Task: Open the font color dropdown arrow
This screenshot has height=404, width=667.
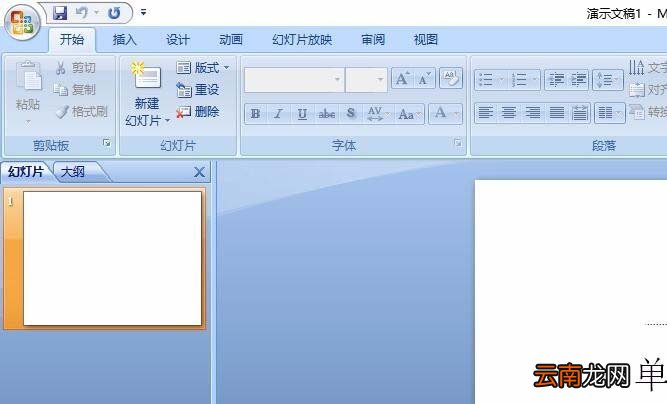Action: click(456, 114)
